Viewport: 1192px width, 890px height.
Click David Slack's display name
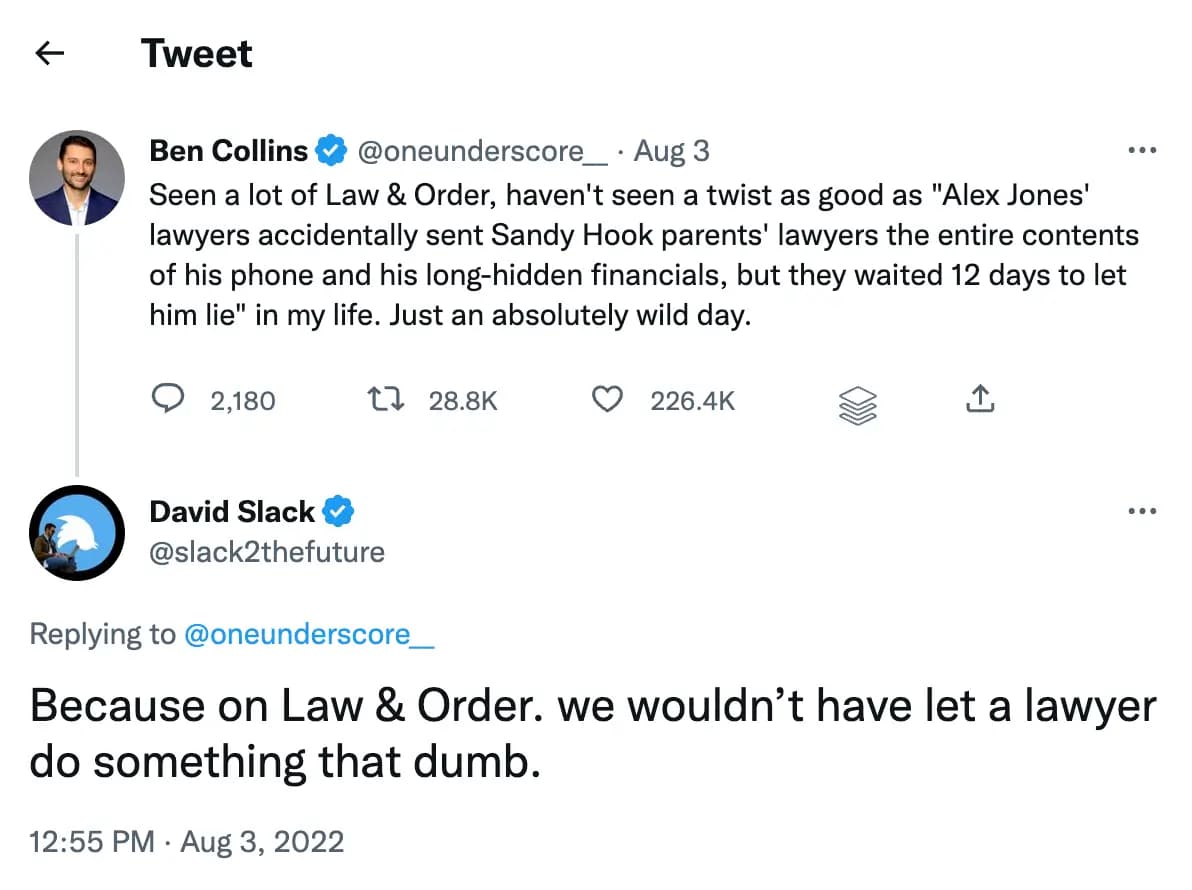[x=231, y=511]
